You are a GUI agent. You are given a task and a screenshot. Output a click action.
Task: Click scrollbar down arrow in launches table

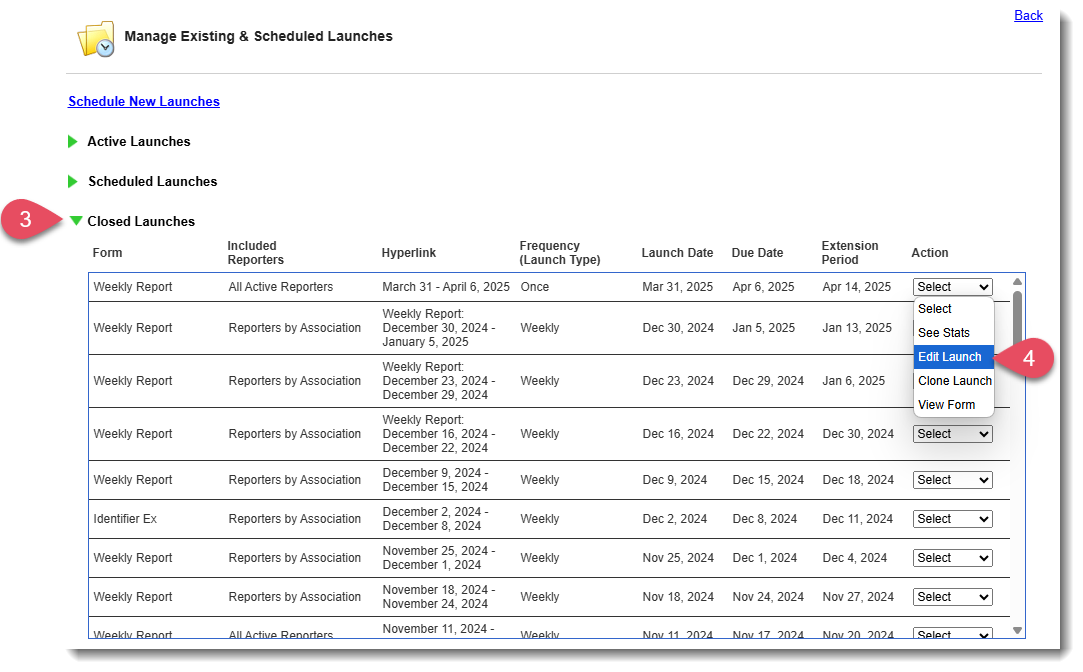tap(1017, 630)
